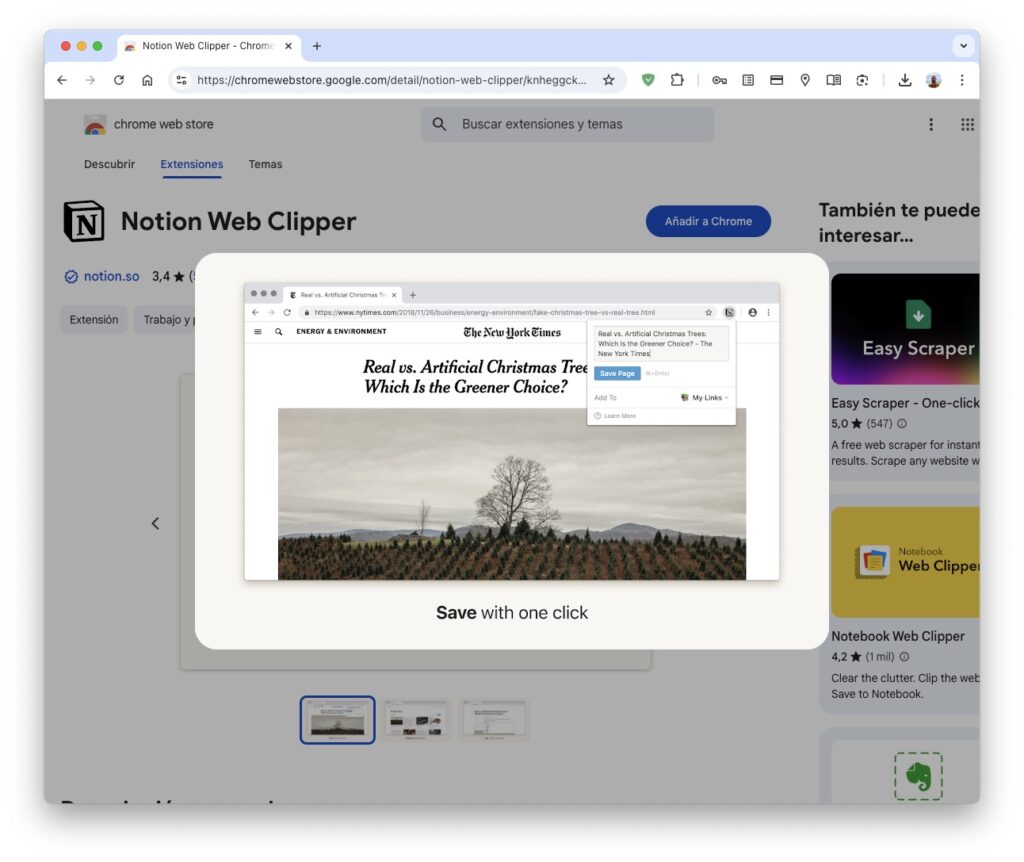
Task: Click the location pin toolbar icon
Action: (805, 80)
